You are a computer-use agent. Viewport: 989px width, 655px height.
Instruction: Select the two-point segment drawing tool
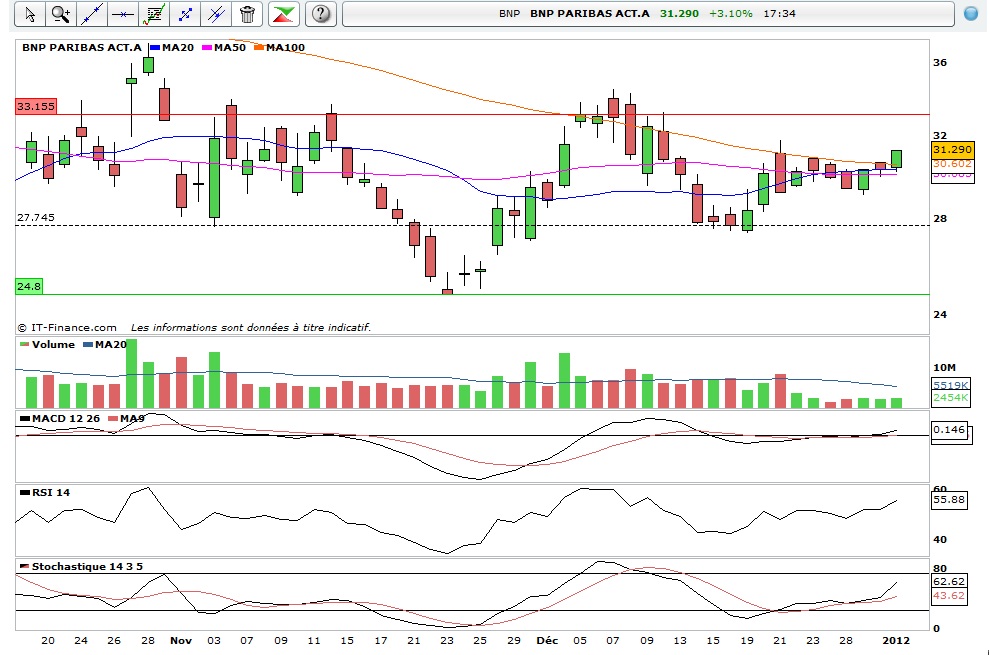[x=185, y=14]
